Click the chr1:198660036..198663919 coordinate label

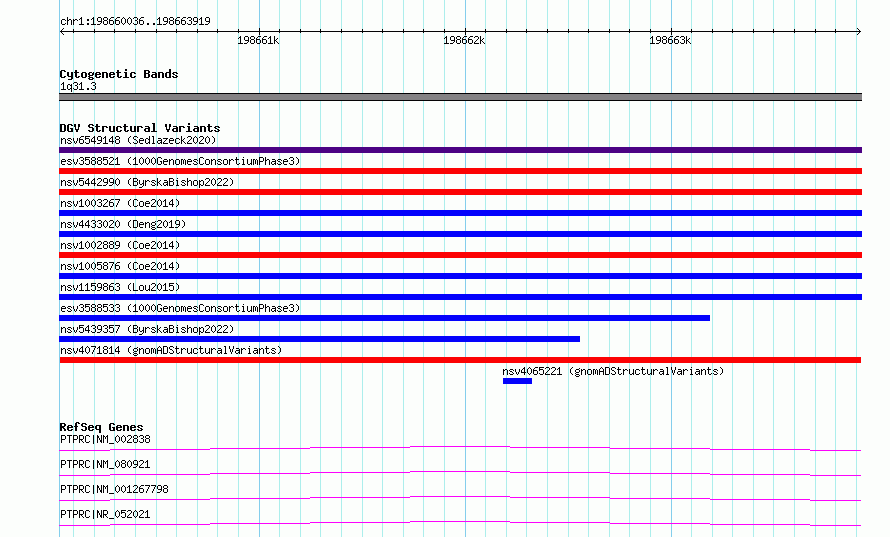pyautogui.click(x=135, y=21)
